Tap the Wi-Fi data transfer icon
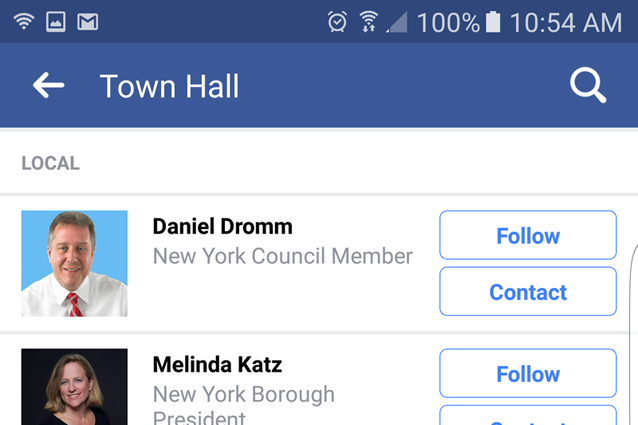 click(x=369, y=22)
